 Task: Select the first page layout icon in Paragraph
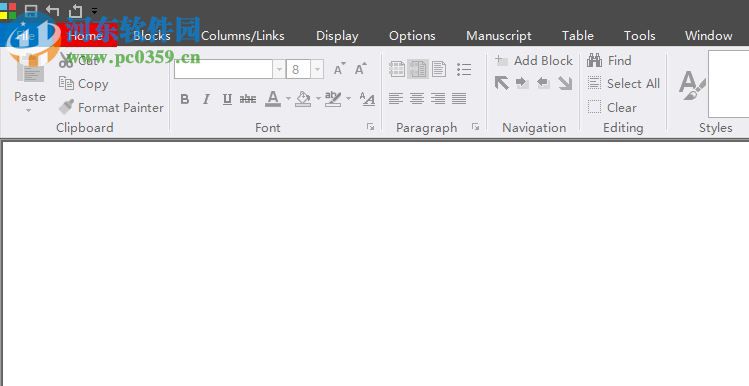397,70
